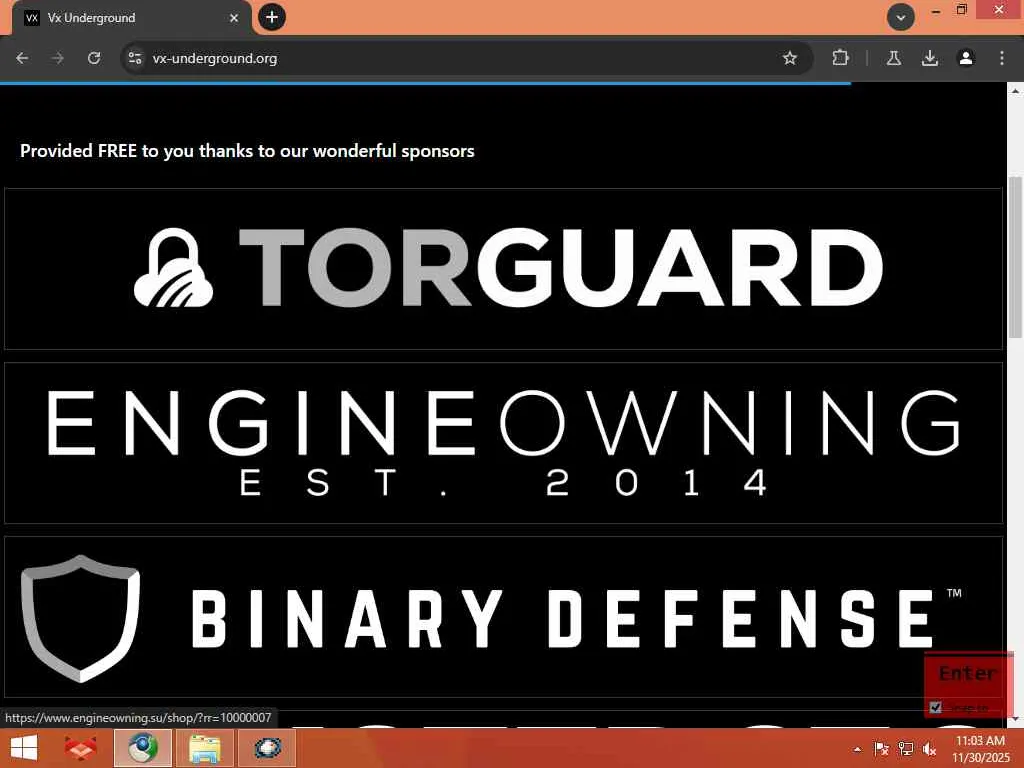Click the 'EST. 2014' text

click(503, 483)
